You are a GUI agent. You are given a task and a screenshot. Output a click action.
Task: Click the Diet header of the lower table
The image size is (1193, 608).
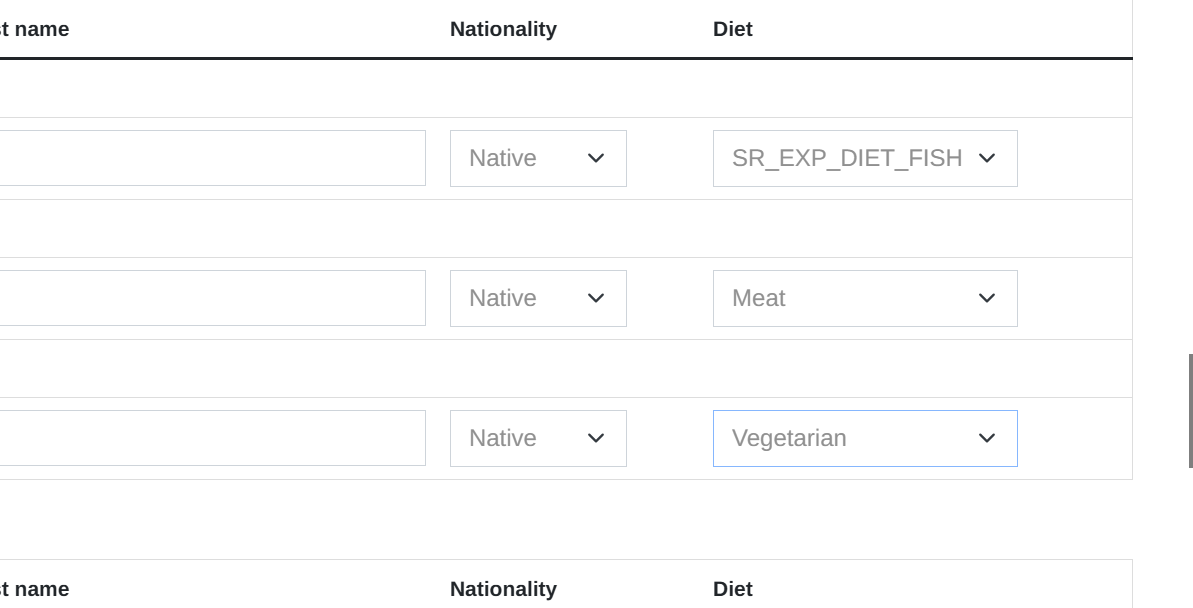tap(733, 589)
